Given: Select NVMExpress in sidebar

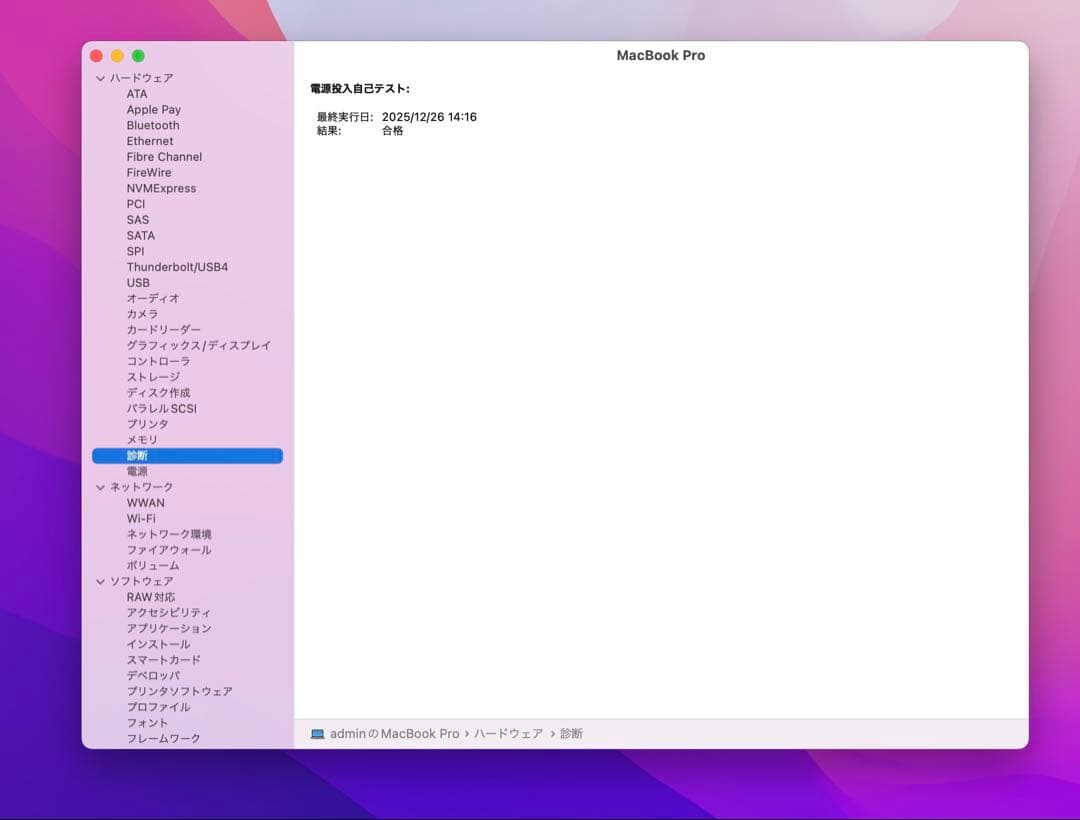Looking at the screenshot, I should [161, 189].
